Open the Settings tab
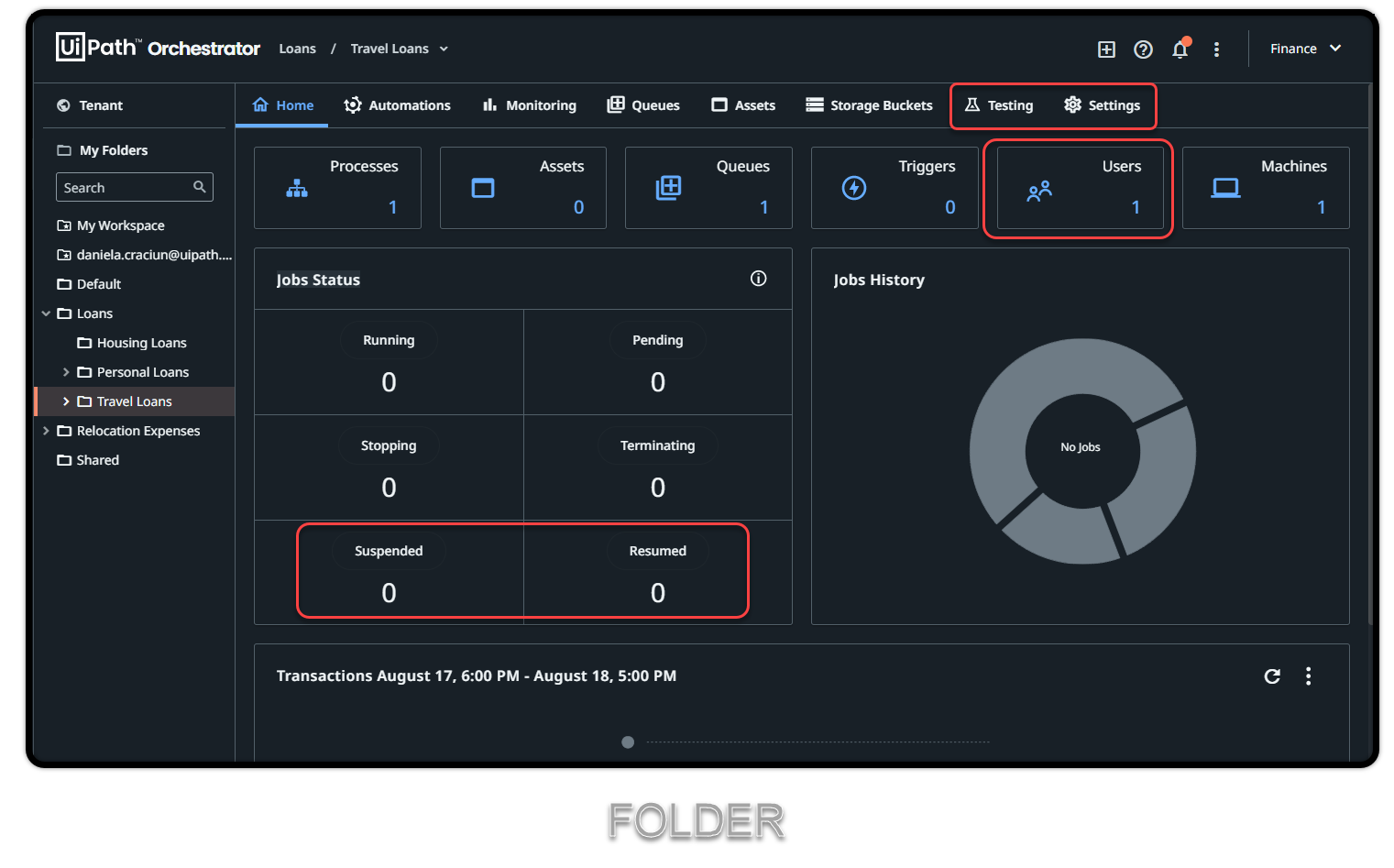 pyautogui.click(x=1102, y=105)
